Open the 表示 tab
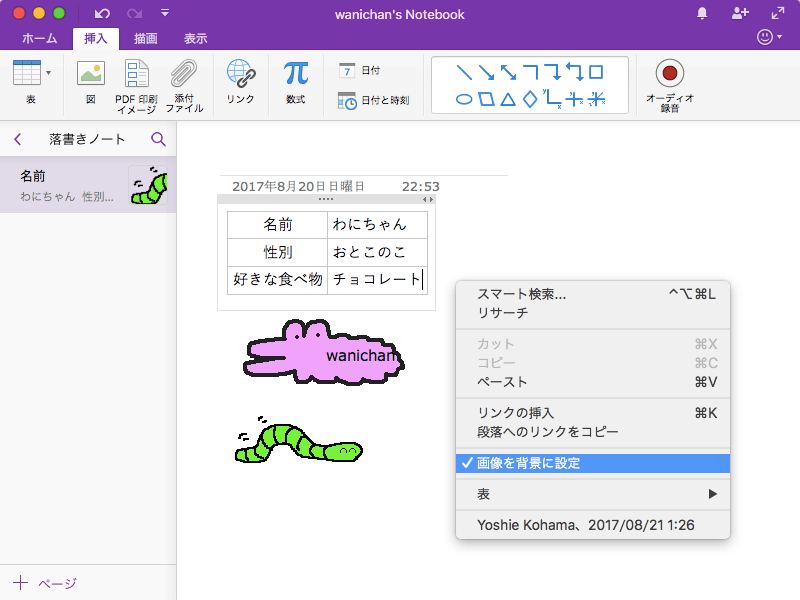This screenshot has width=800, height=600. pos(195,38)
